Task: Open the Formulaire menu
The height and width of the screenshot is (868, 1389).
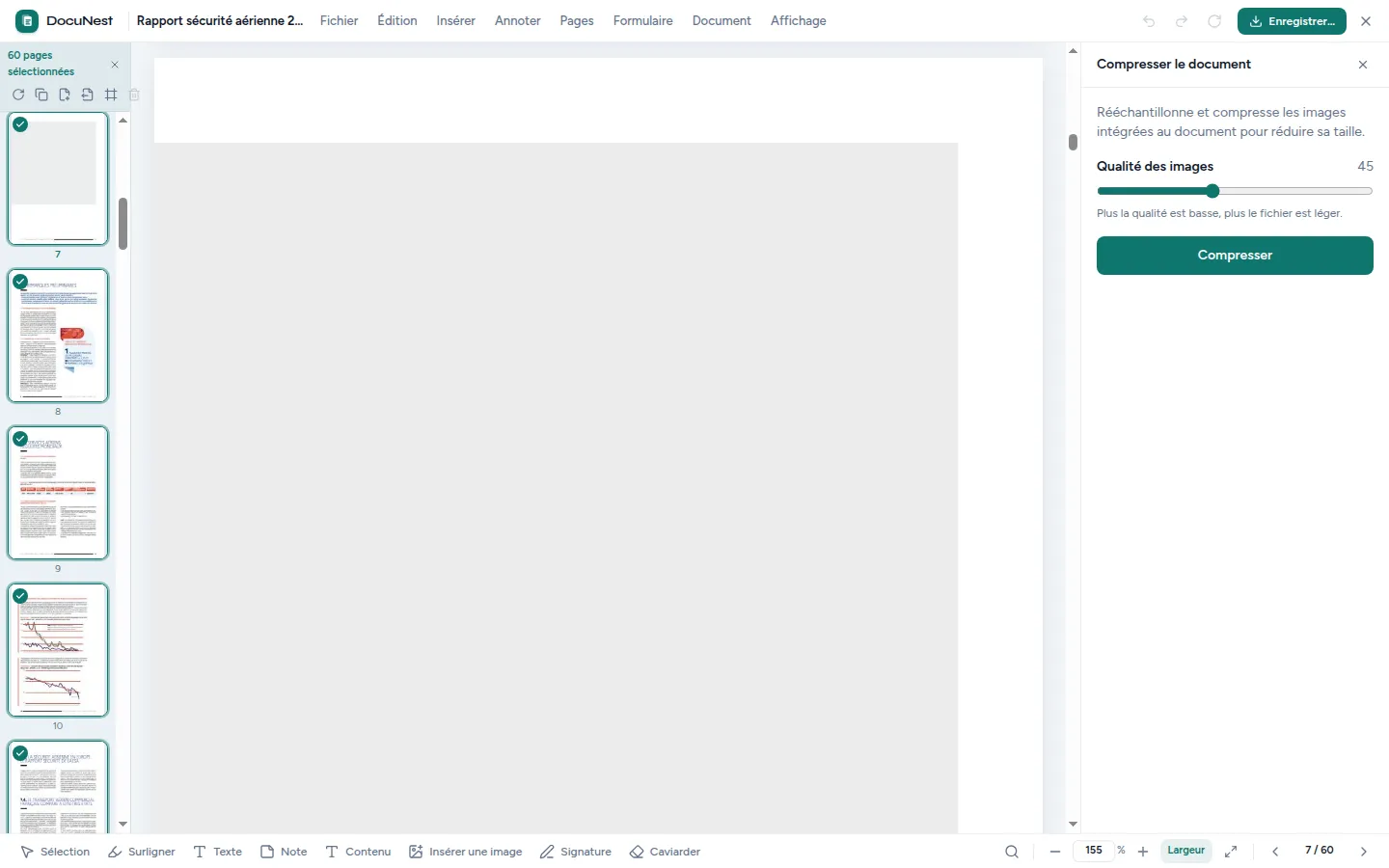Action: click(643, 20)
